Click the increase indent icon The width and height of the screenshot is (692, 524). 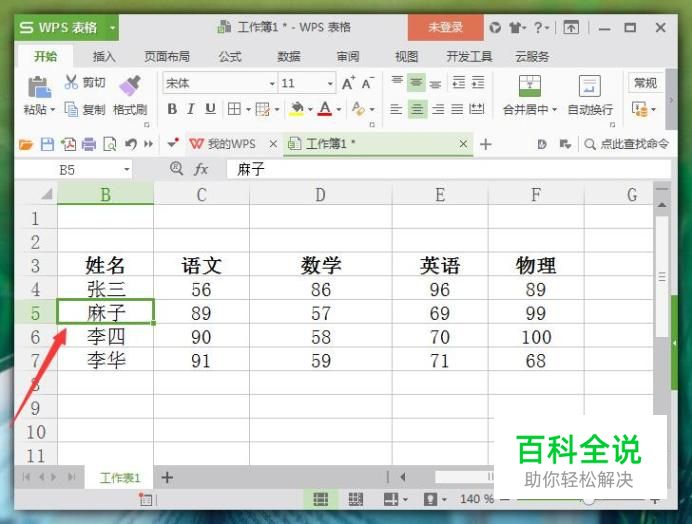[478, 82]
